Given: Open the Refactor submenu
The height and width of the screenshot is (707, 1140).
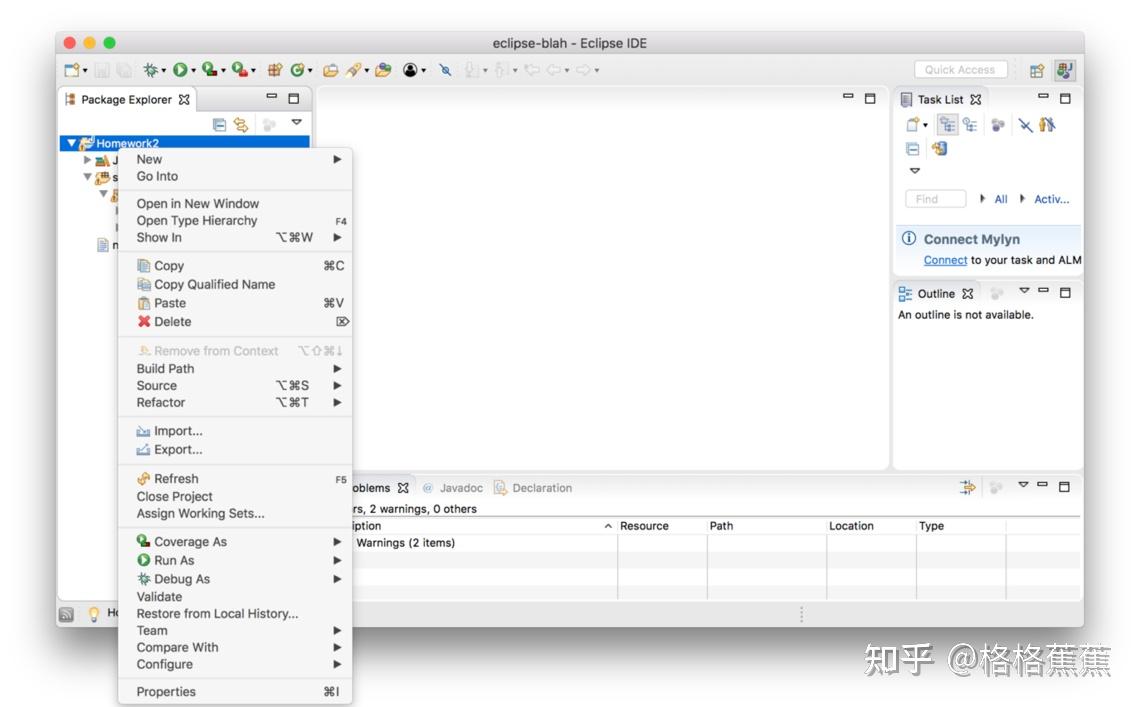Looking at the screenshot, I should [x=236, y=402].
